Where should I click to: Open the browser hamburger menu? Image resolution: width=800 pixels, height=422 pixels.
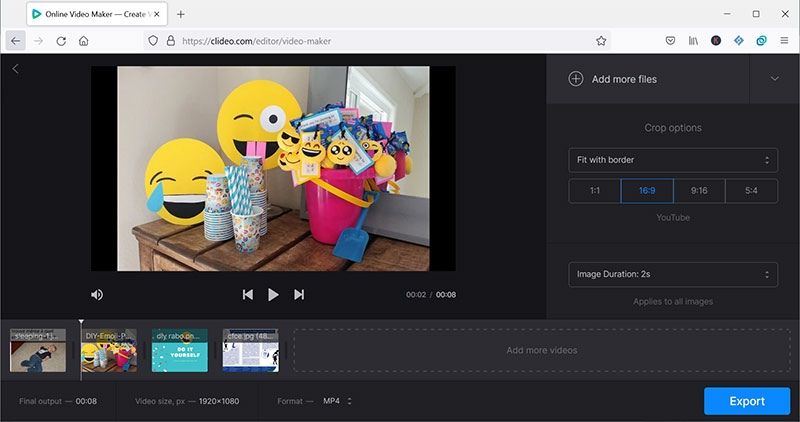[x=784, y=41]
